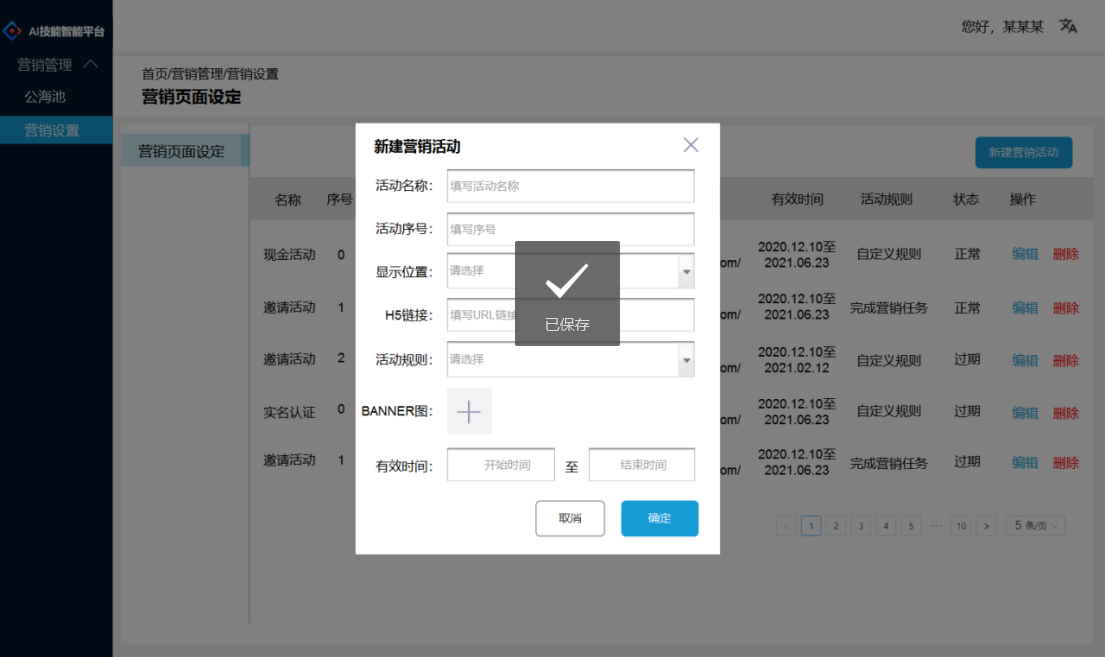
Task: Click the 新建营销活动 button
Action: (x=1023, y=152)
